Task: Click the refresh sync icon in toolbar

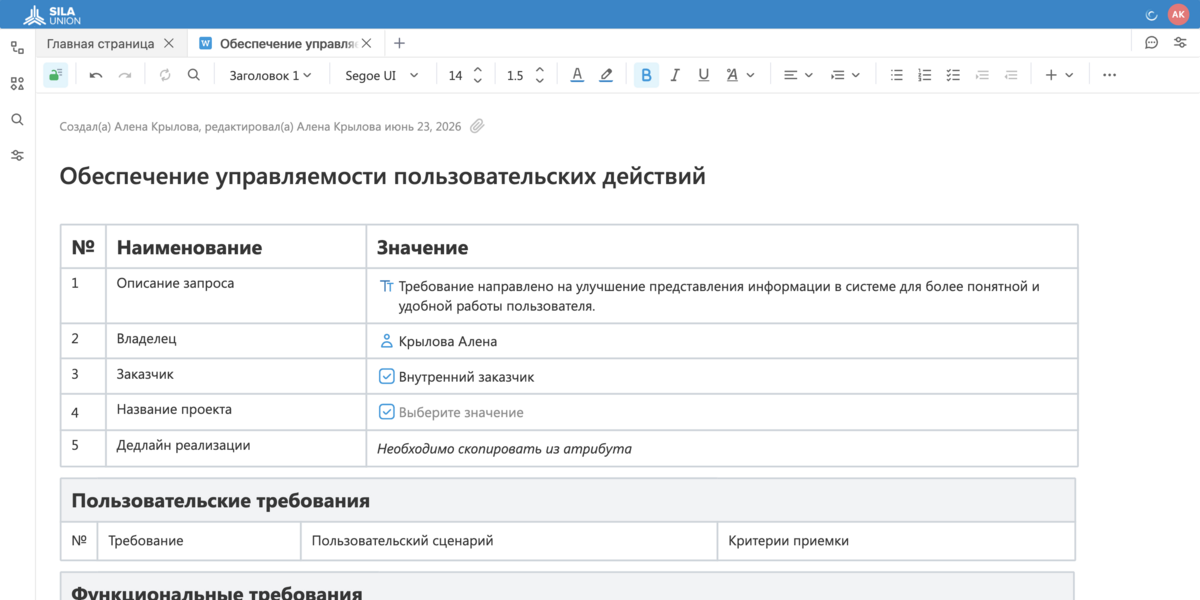Action: (x=165, y=75)
